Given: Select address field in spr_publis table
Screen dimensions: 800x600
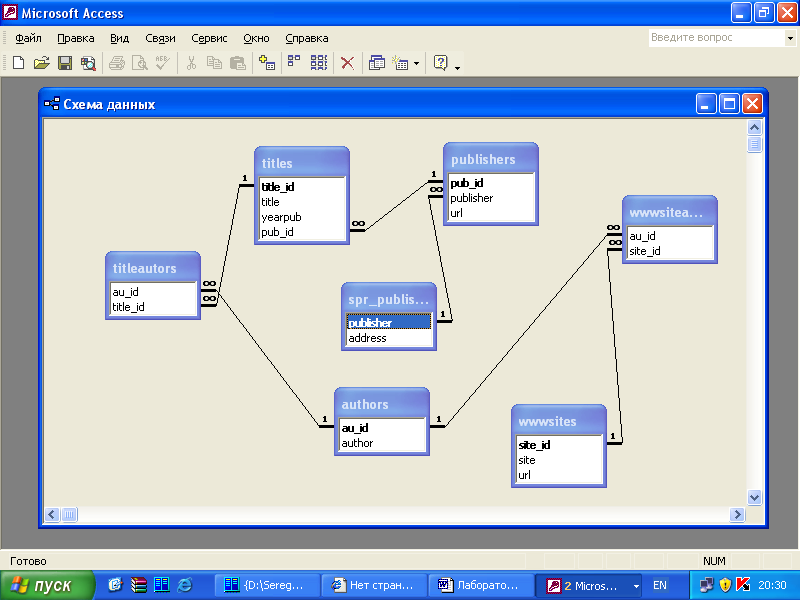Looking at the screenshot, I should click(x=389, y=338).
